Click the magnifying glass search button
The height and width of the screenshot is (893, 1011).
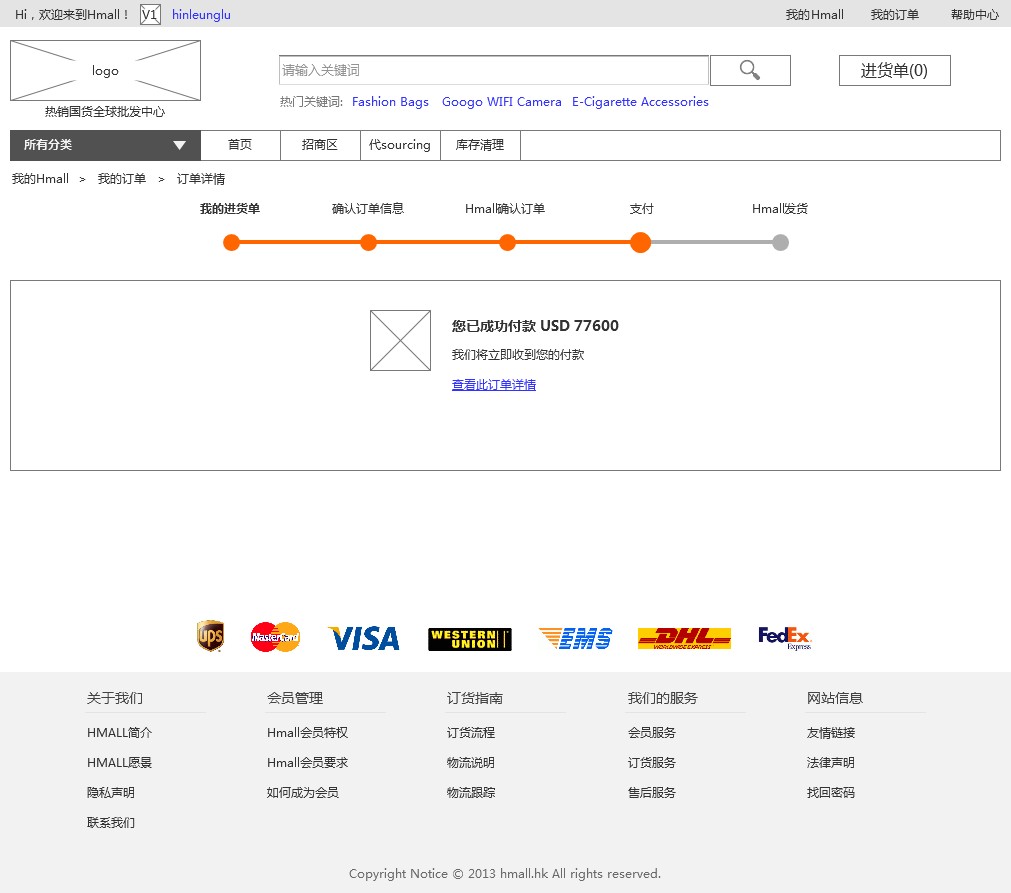tap(750, 70)
